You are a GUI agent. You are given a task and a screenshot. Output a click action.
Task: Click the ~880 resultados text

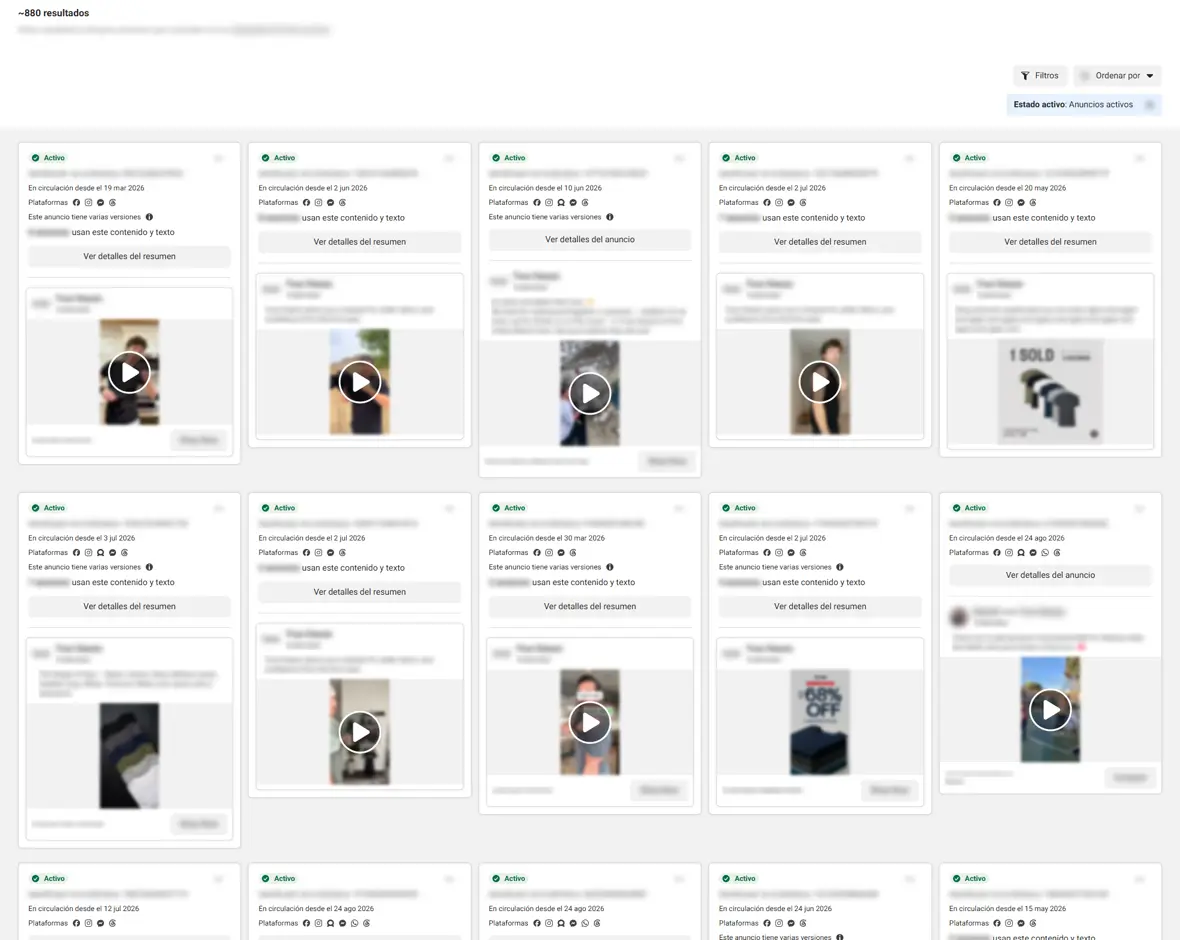tap(53, 13)
